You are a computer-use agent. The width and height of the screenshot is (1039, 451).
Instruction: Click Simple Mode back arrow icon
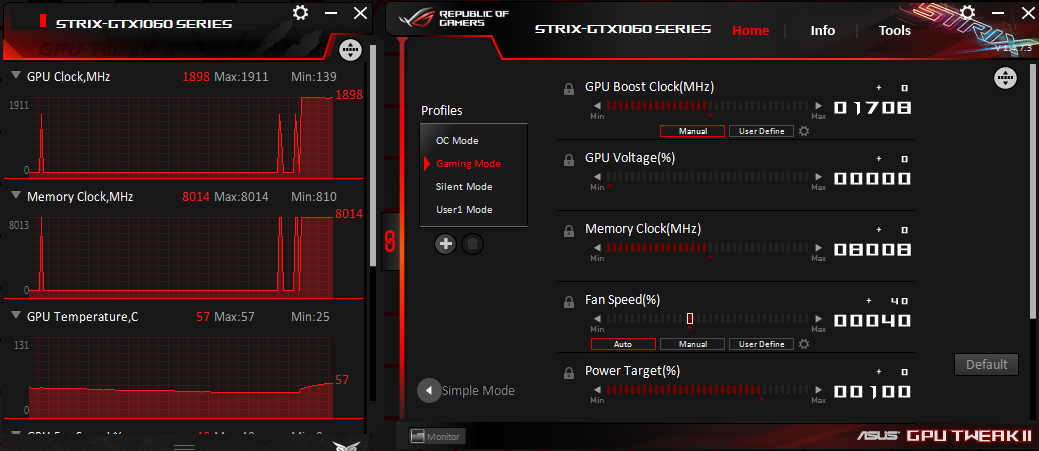coord(429,391)
